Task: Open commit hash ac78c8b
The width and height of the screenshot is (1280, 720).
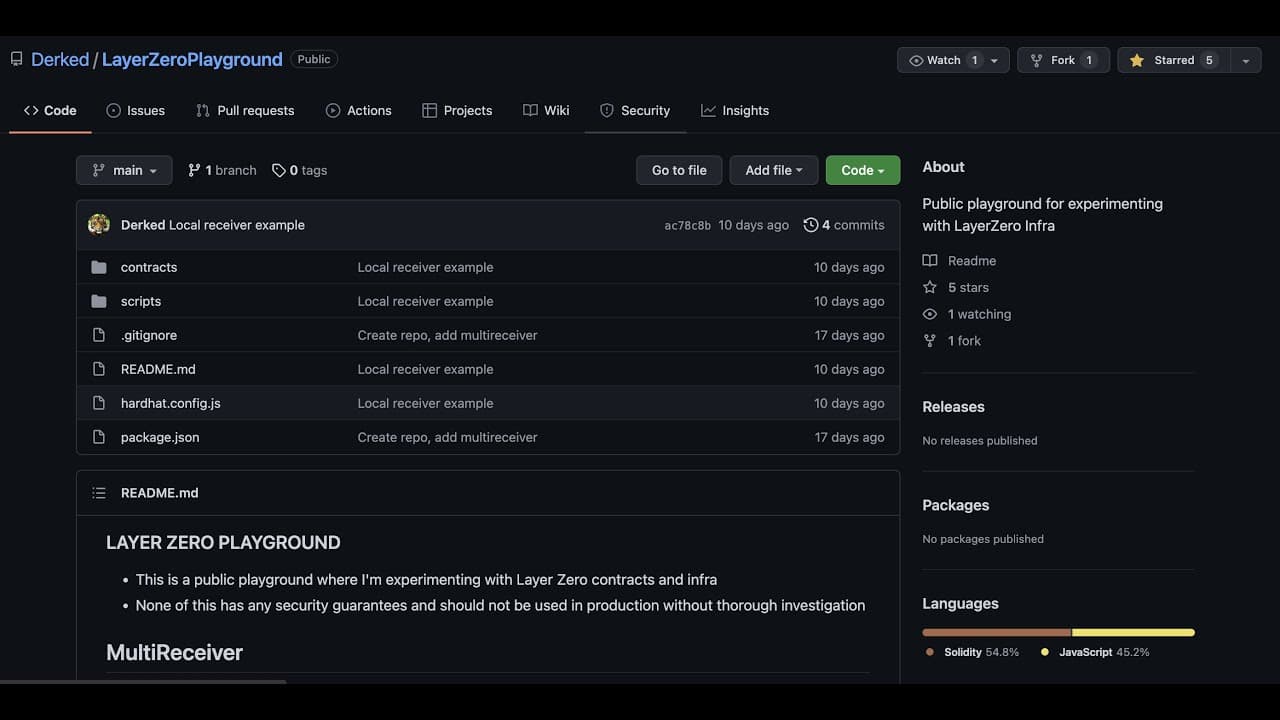Action: [x=687, y=225]
